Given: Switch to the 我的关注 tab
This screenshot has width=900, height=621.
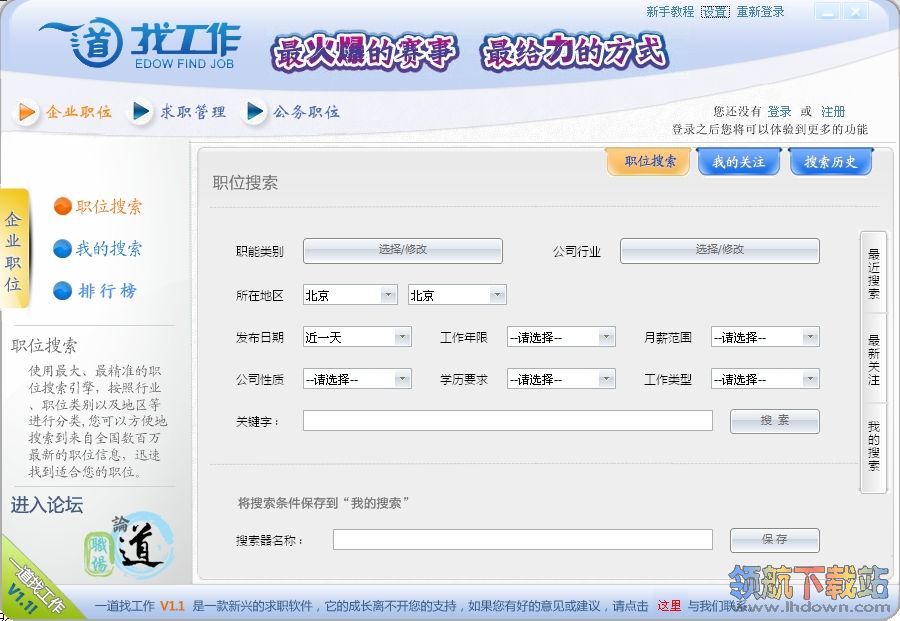Looking at the screenshot, I should [x=739, y=162].
